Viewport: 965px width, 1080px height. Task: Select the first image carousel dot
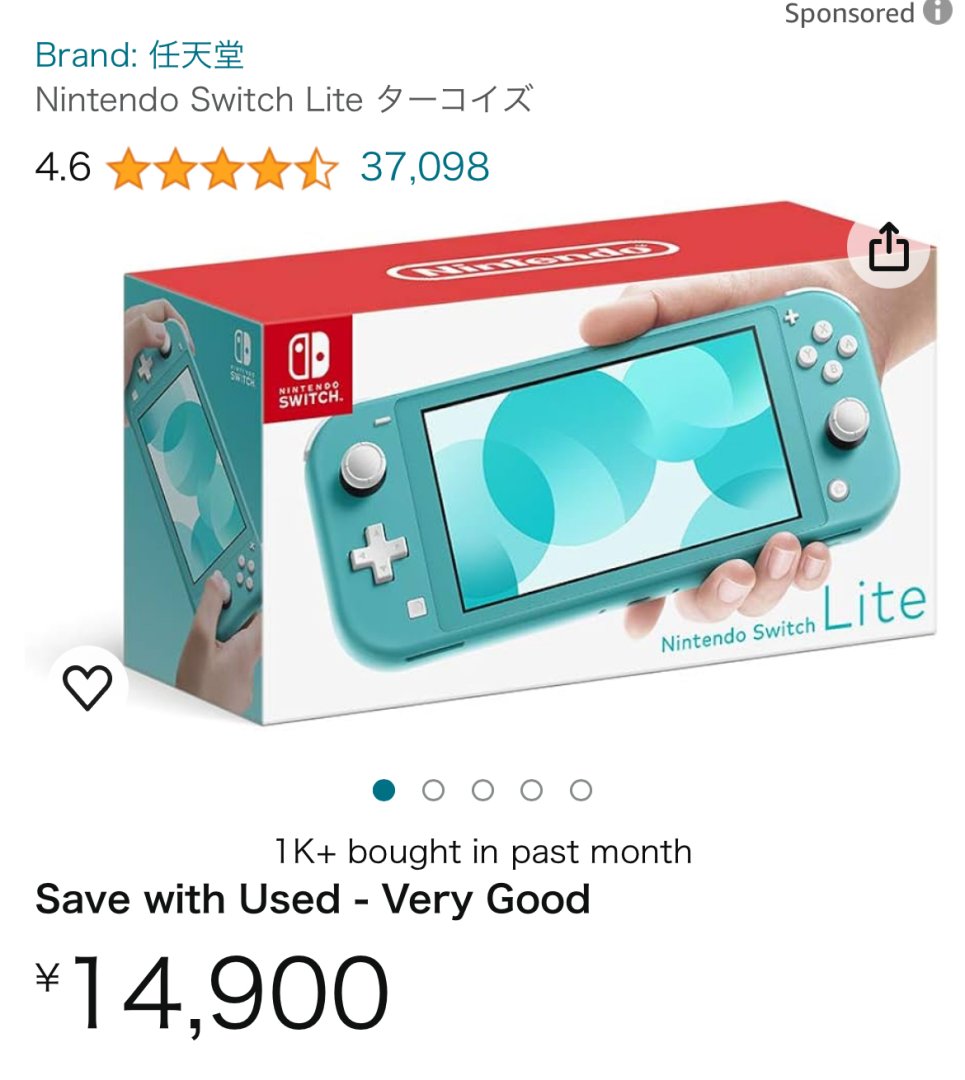click(384, 791)
